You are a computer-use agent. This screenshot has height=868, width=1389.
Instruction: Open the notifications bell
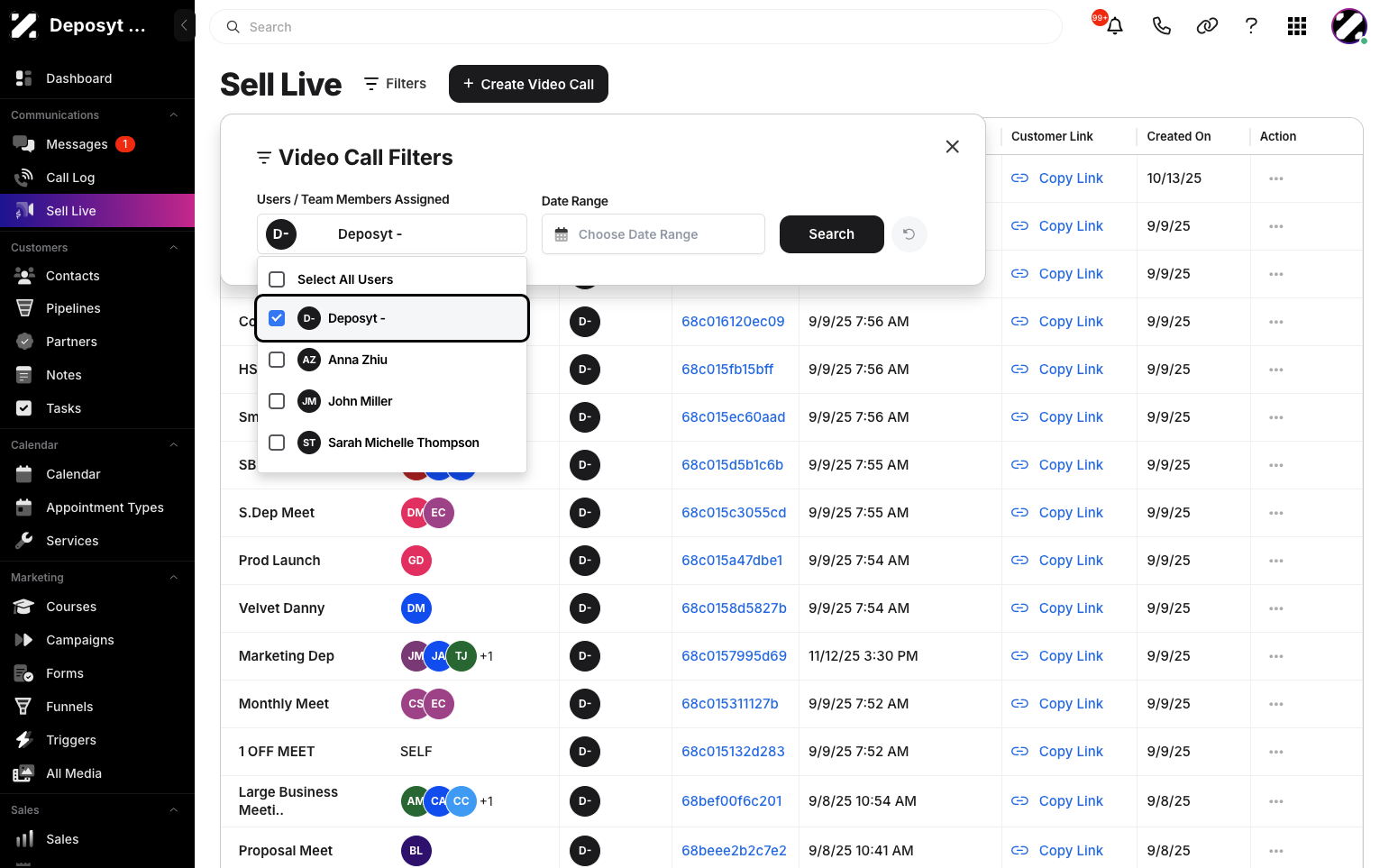(x=1115, y=26)
